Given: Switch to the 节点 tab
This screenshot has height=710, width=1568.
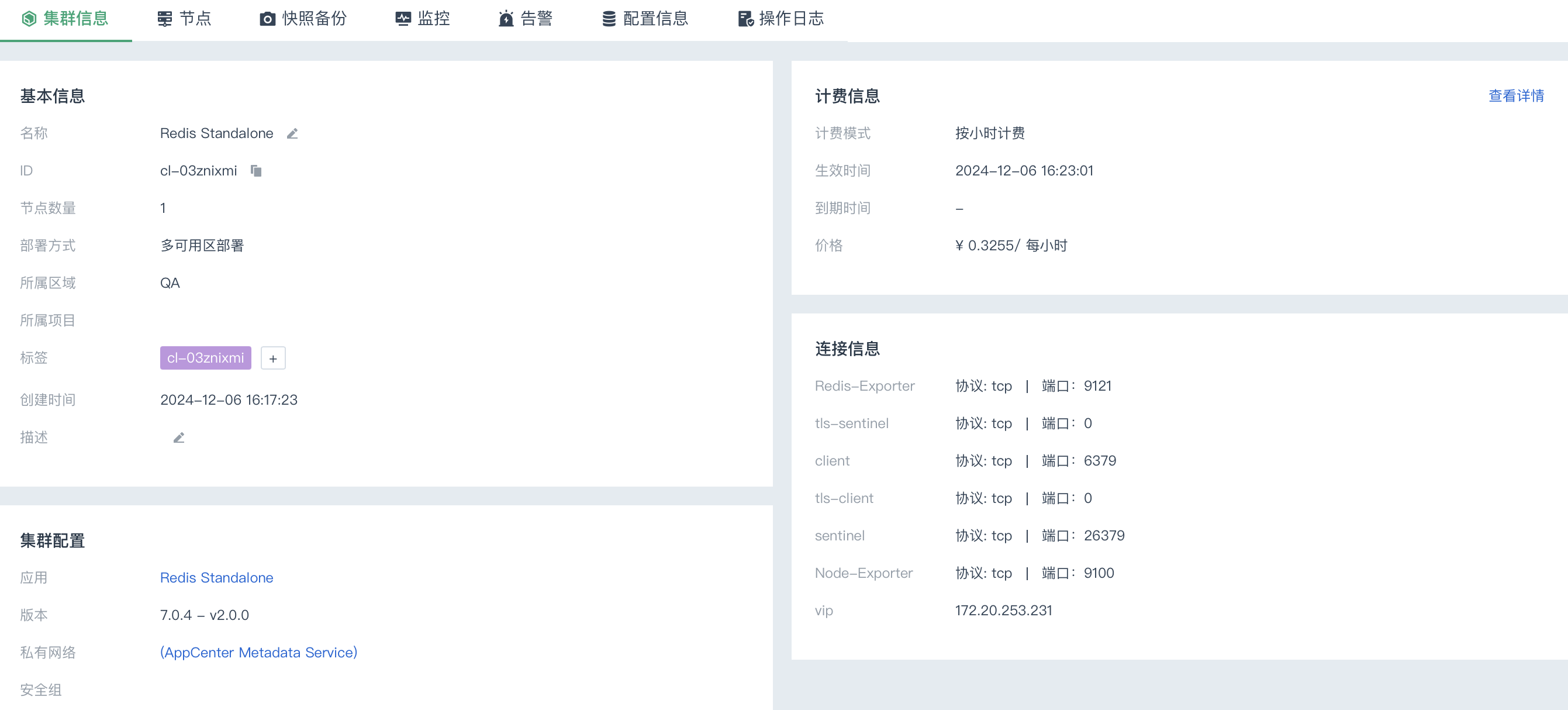Looking at the screenshot, I should click(x=184, y=19).
